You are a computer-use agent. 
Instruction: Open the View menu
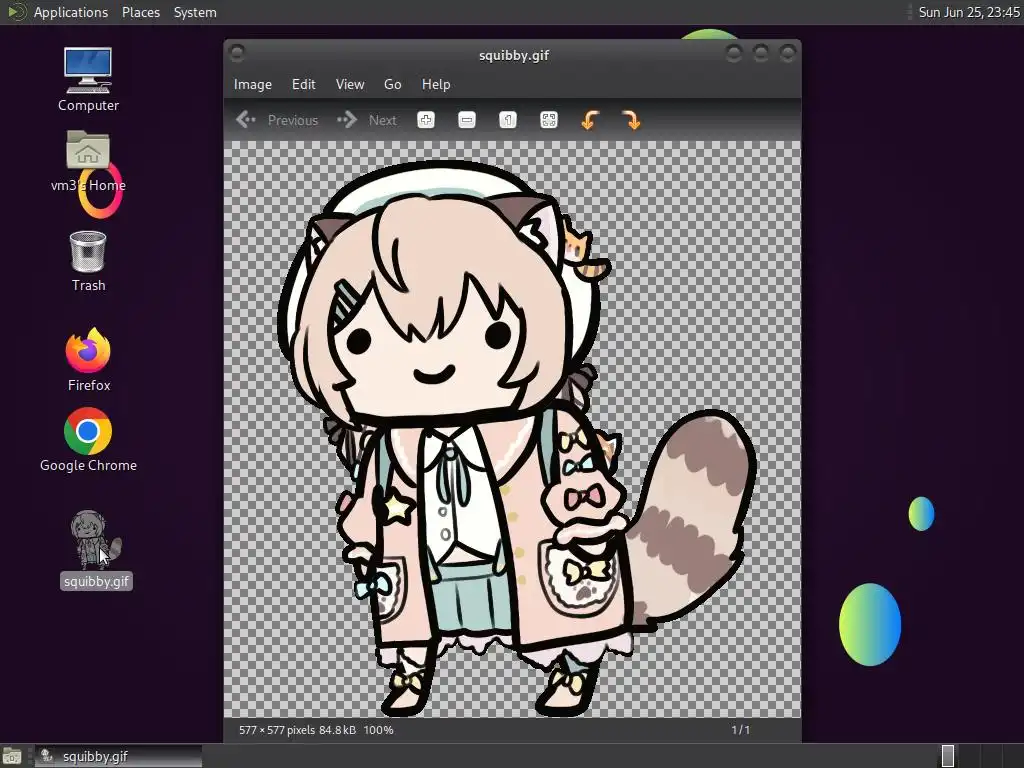[350, 84]
